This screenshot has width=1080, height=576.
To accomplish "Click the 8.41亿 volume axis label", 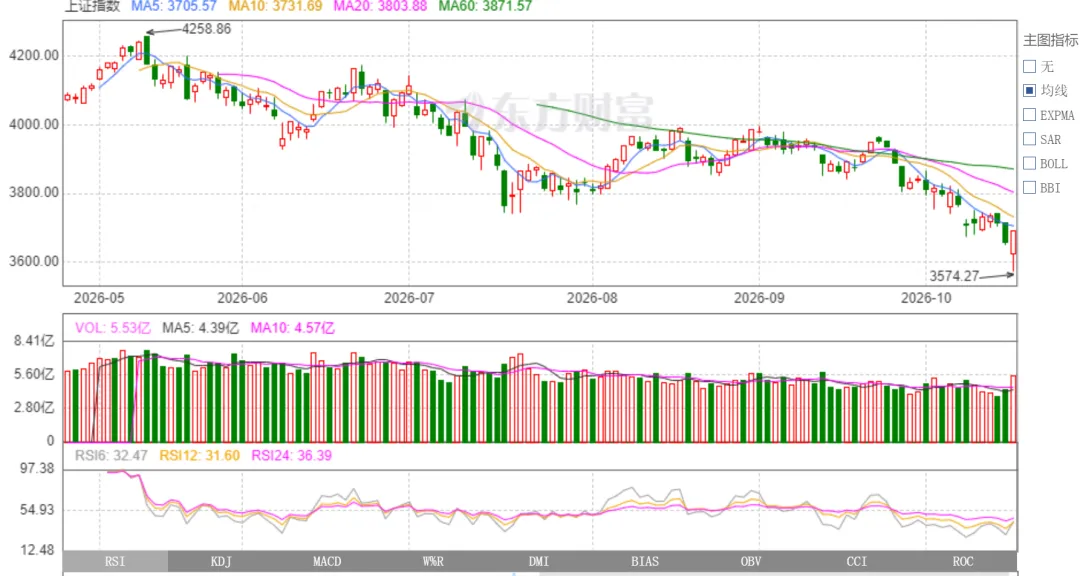I will pos(34,341).
